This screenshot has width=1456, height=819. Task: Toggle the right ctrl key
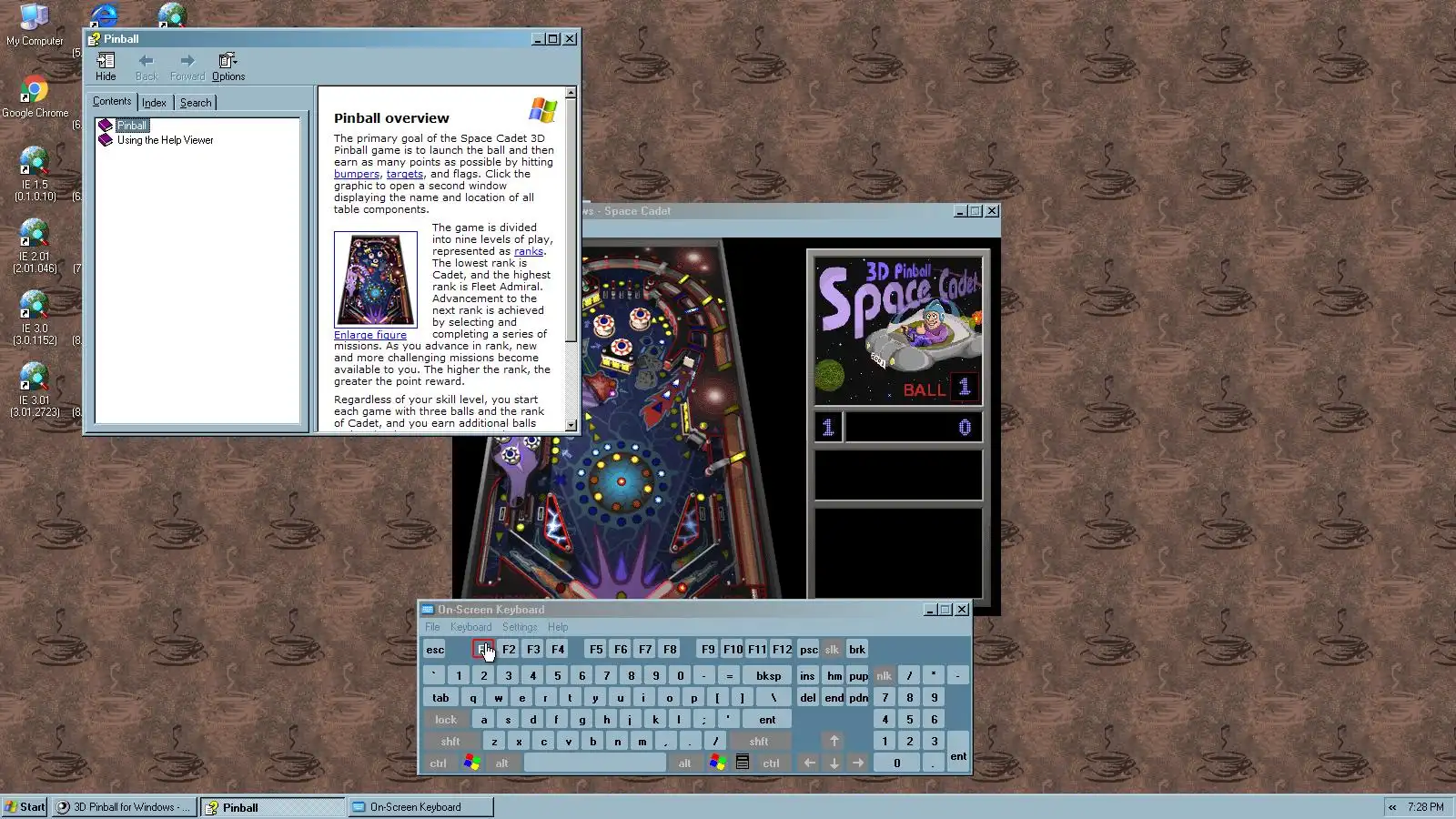(x=771, y=763)
